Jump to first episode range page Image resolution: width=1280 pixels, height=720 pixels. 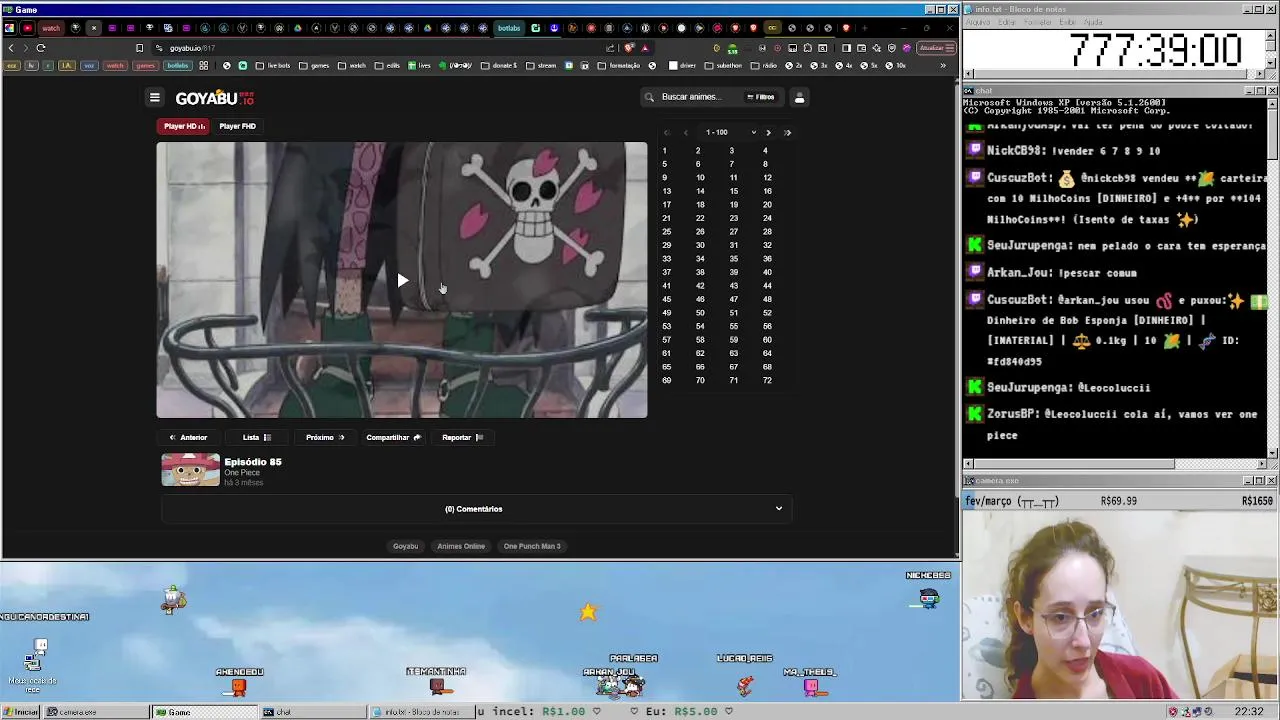click(x=667, y=132)
